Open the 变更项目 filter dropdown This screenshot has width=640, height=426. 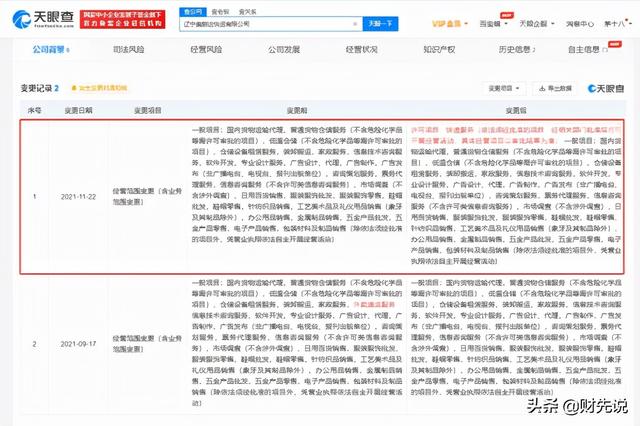(x=504, y=88)
